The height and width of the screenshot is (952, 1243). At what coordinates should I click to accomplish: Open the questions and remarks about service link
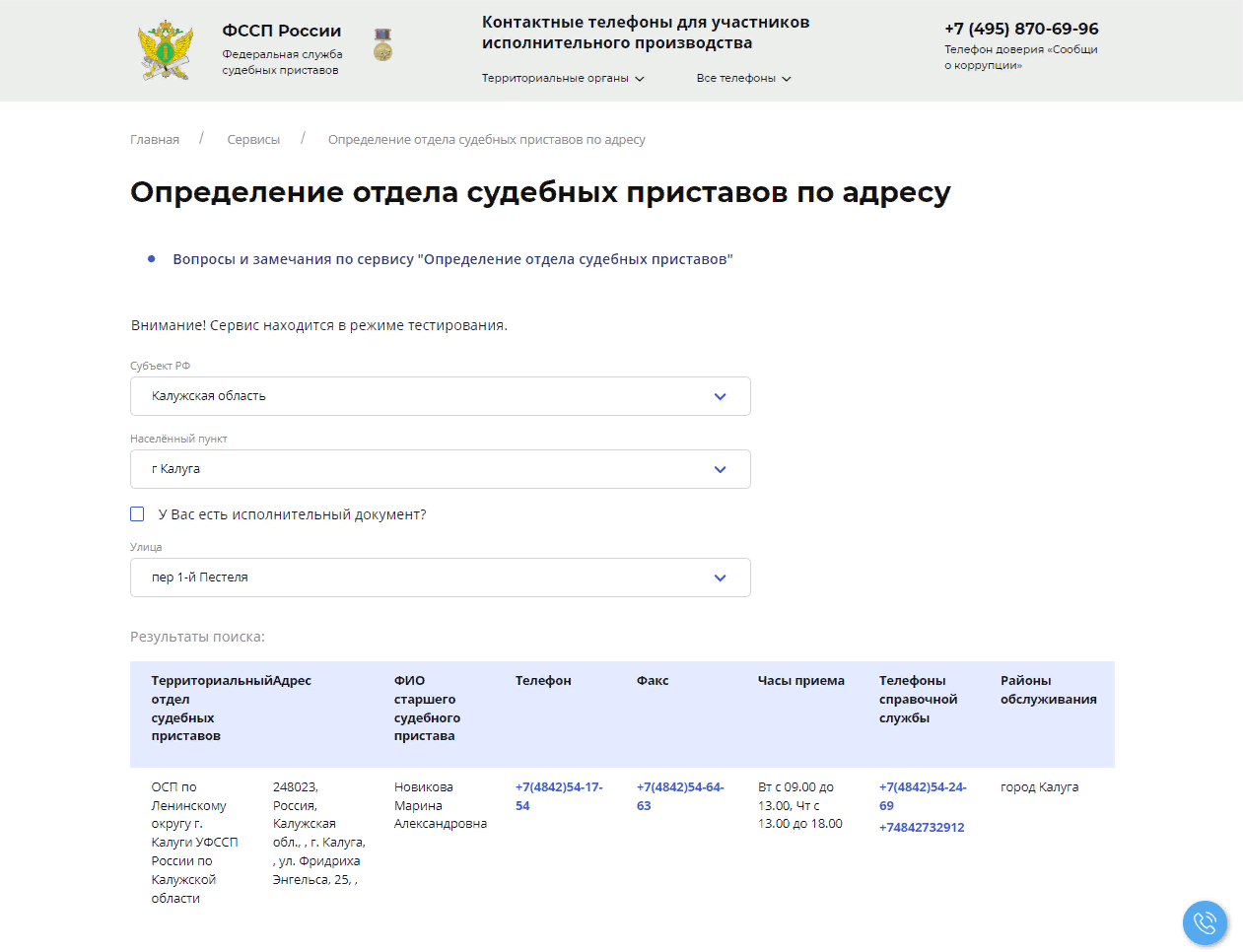tap(452, 259)
